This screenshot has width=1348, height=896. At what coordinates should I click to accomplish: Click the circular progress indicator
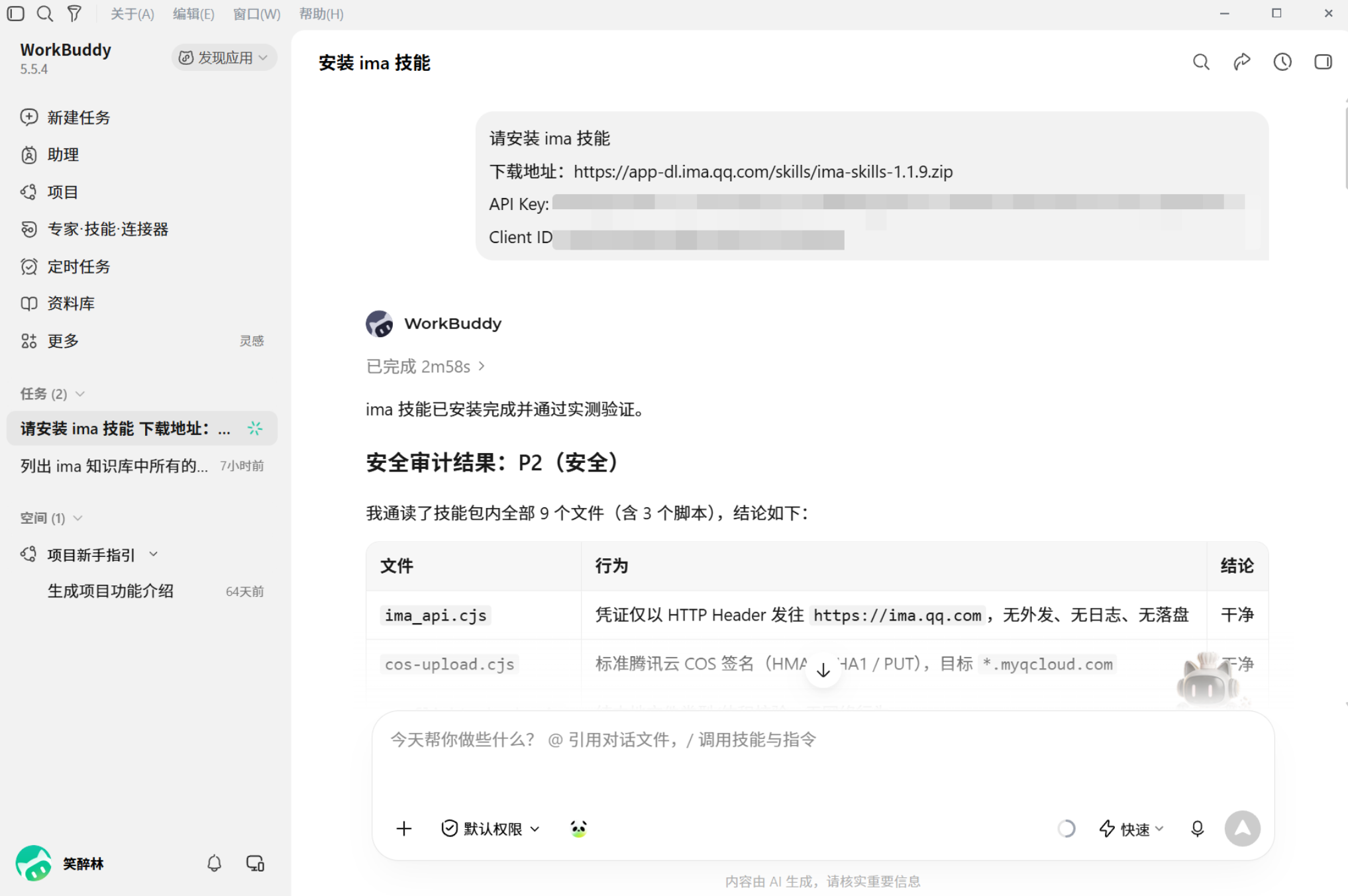(1066, 828)
